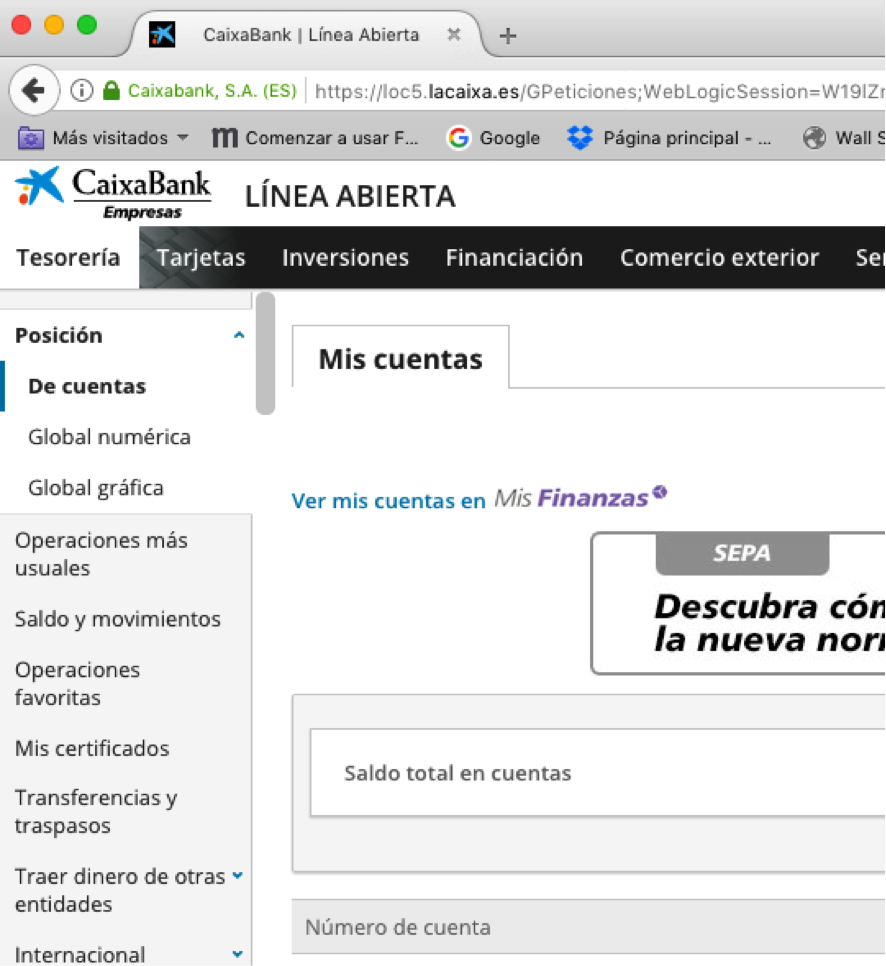Screen dimensions: 886x966
Task: Click the LÍNEA ABIERTA heading
Action: (350, 197)
